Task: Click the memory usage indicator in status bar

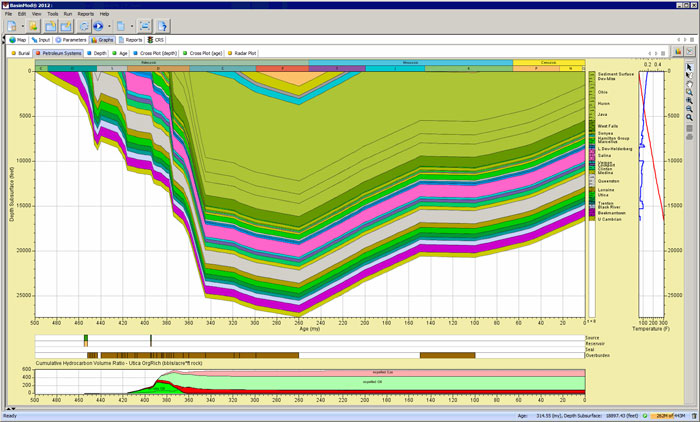Action: tap(668, 414)
